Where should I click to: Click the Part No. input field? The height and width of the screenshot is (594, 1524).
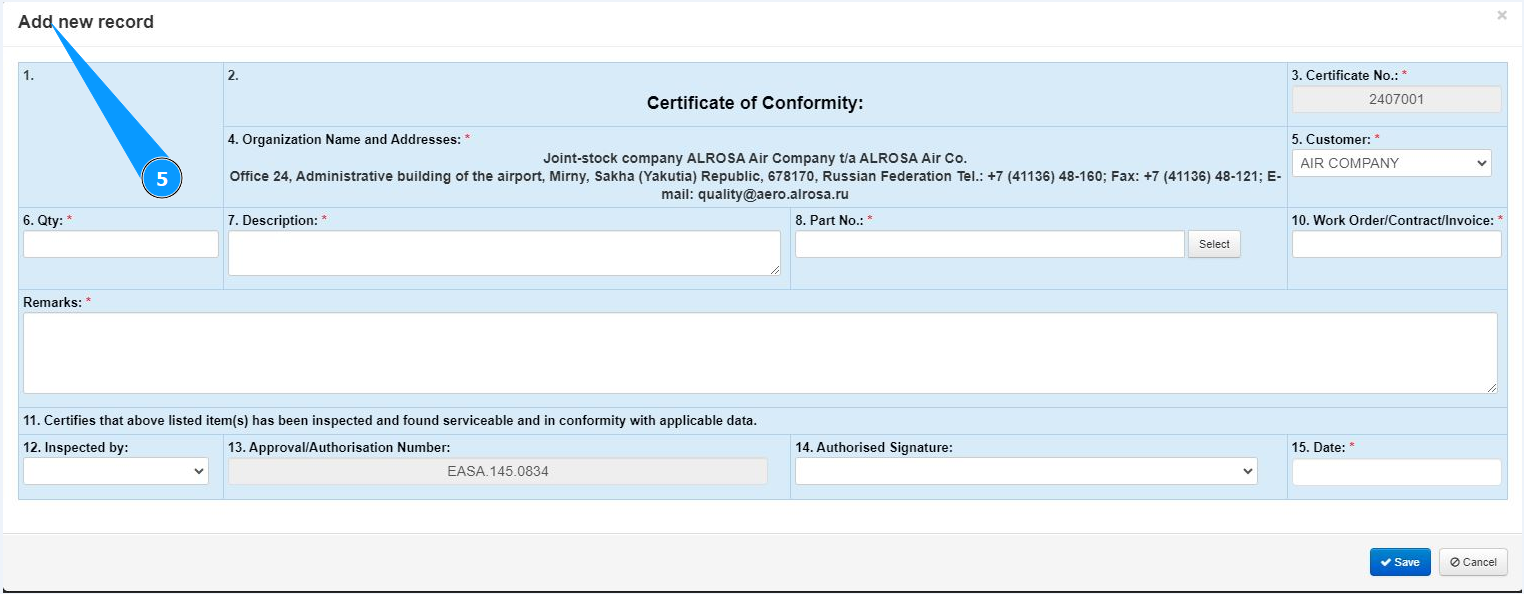989,244
